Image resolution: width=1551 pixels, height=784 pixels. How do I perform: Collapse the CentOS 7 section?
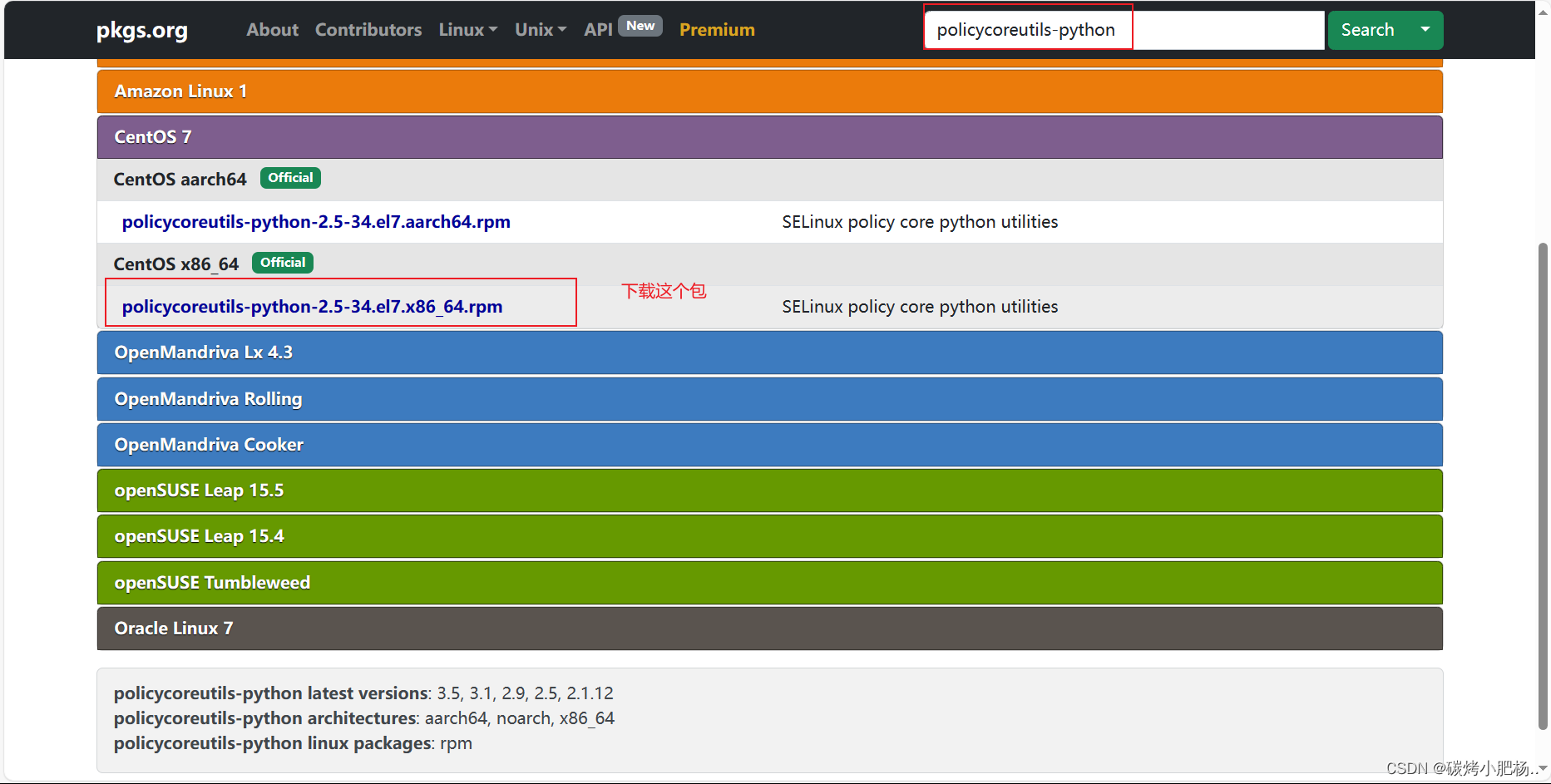(770, 137)
